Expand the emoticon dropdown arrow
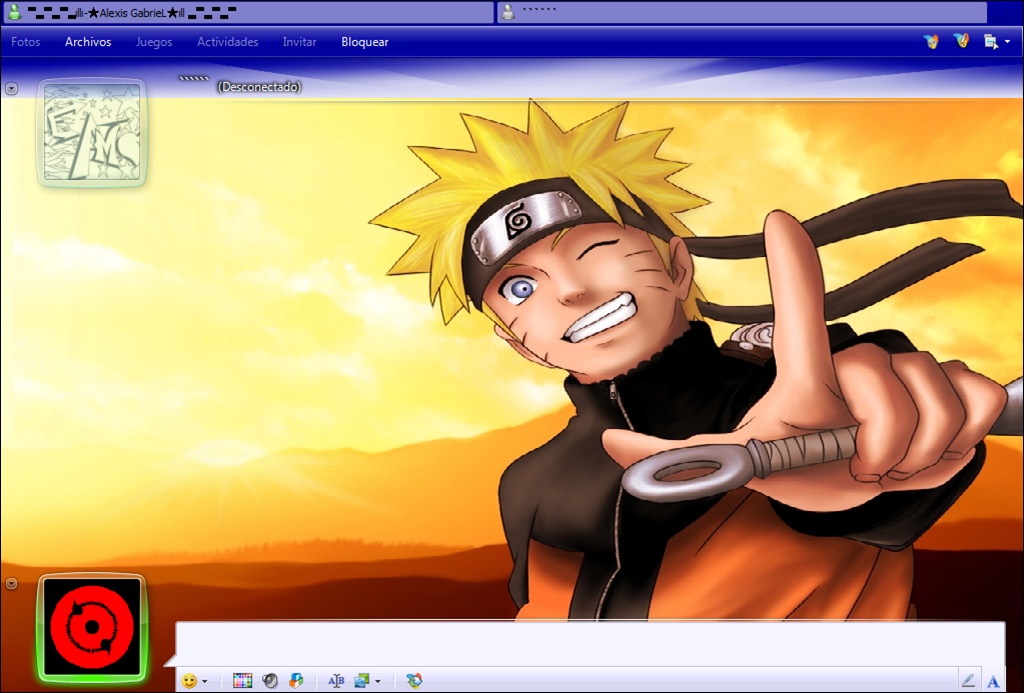Viewport: 1024px width, 693px height. (204, 682)
